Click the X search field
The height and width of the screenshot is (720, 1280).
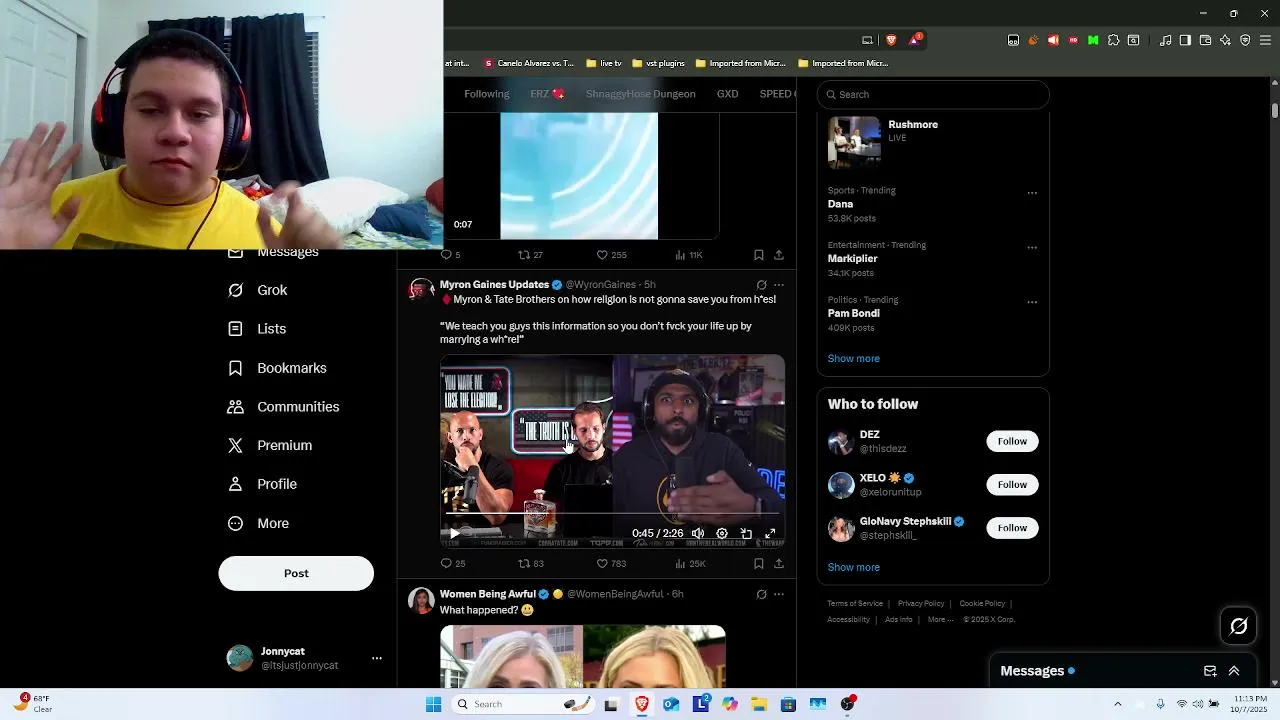(x=933, y=94)
